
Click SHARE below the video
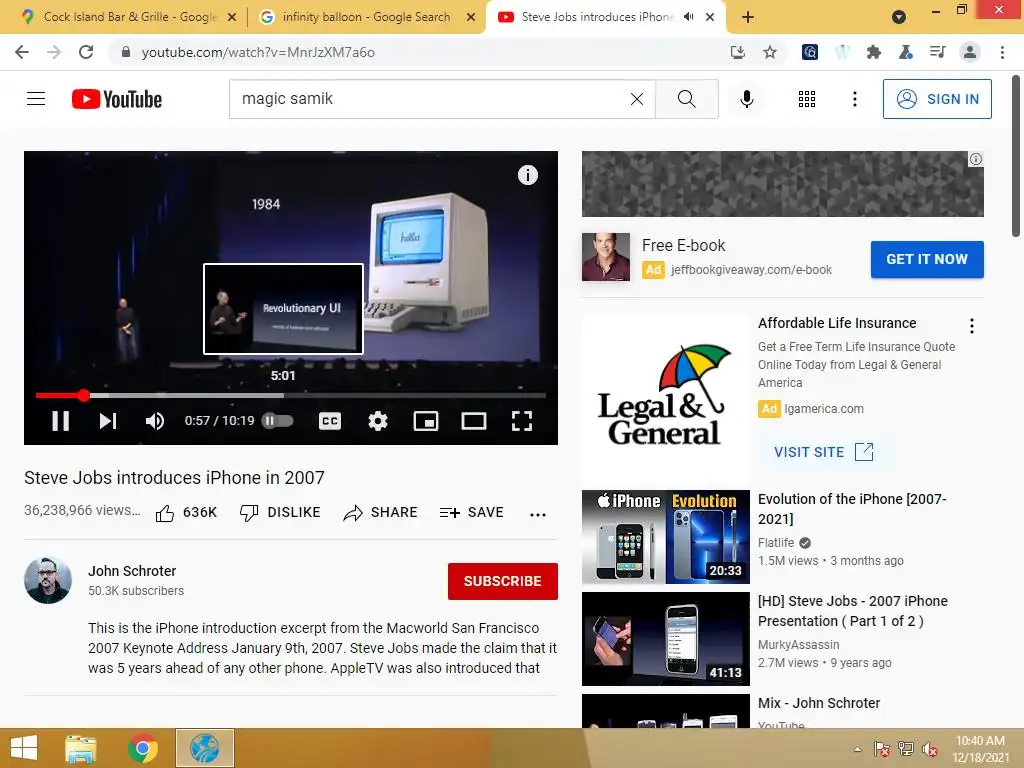(380, 513)
